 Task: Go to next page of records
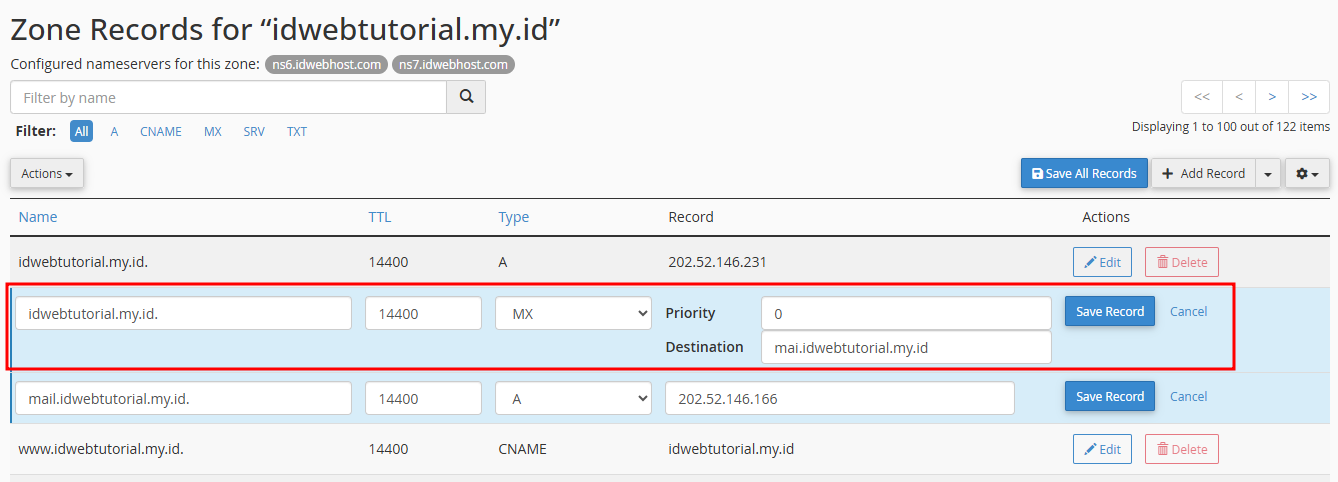click(x=1272, y=97)
